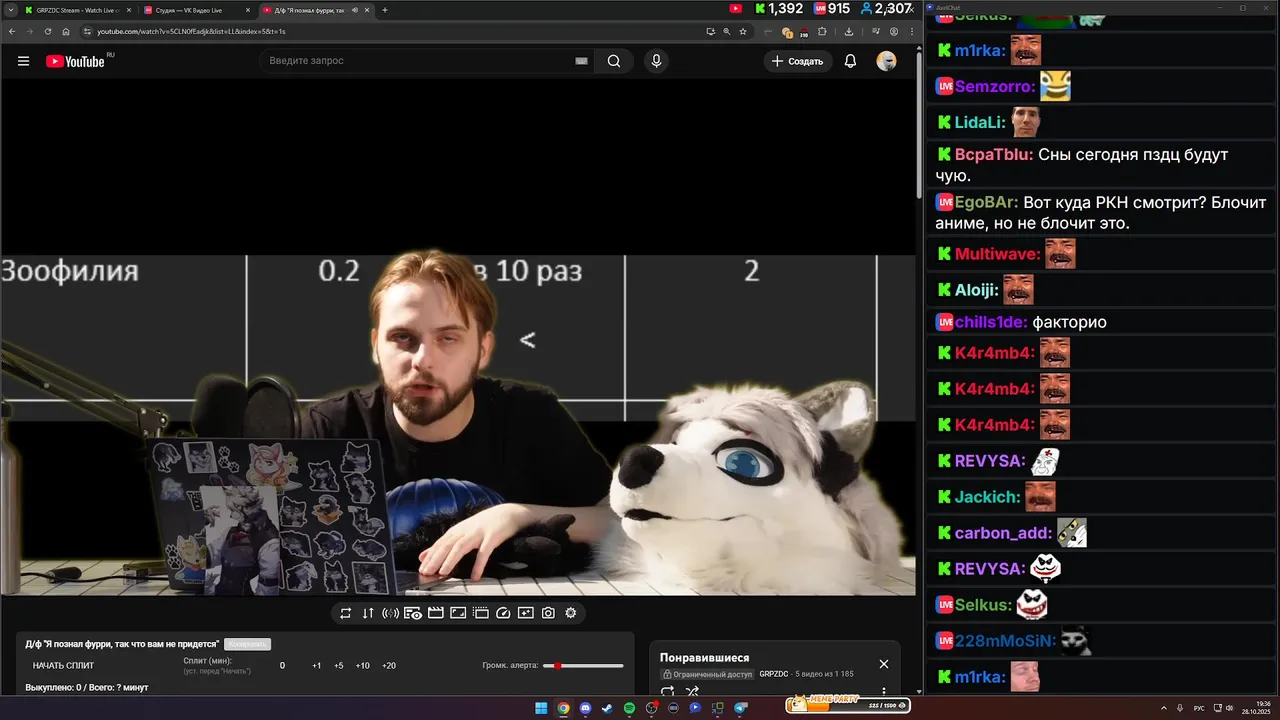
Task: Open the on-screen keyboard in search box
Action: (x=581, y=61)
